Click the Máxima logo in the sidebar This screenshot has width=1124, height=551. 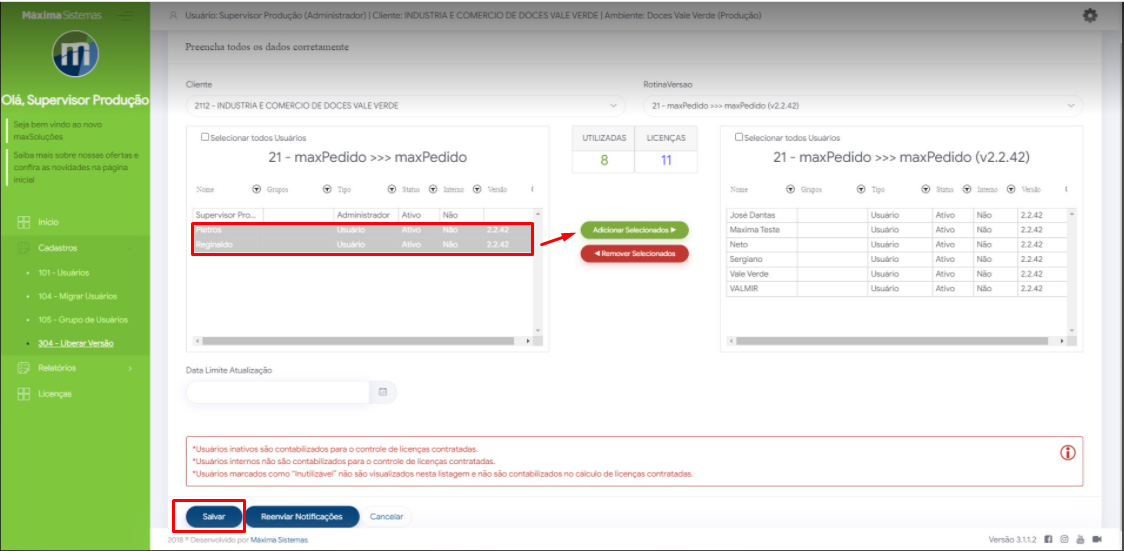75,57
